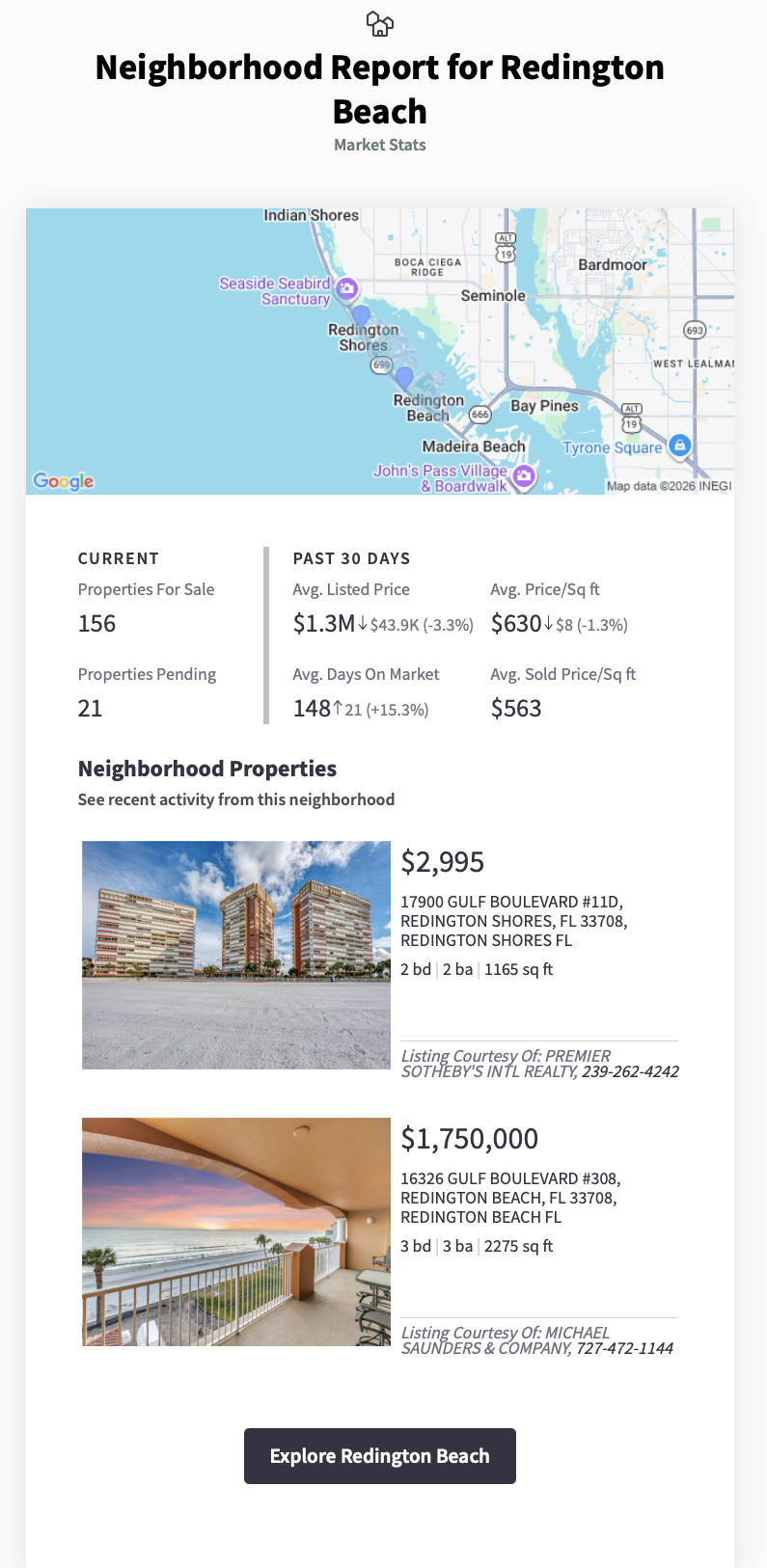
Task: Click the Bay Pines map label
Action: click(544, 406)
